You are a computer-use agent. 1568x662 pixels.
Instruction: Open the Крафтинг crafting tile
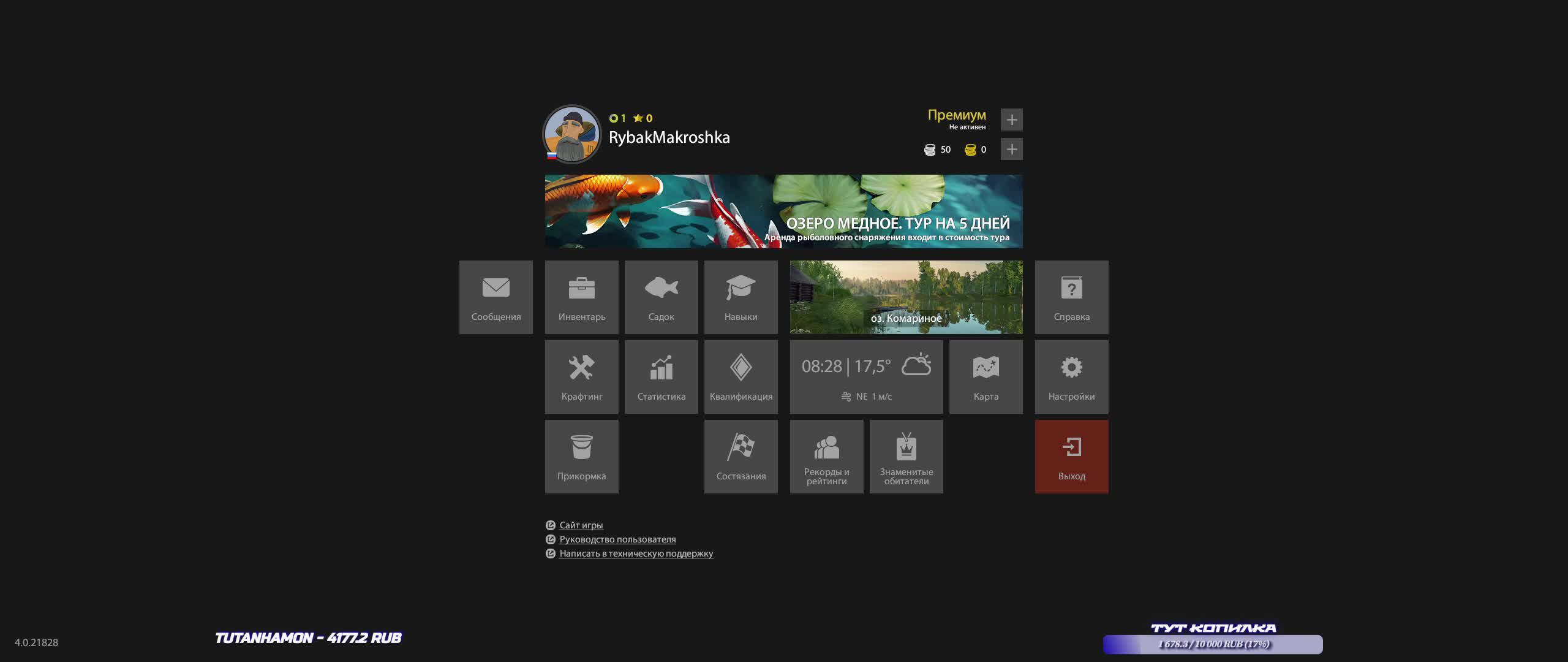(x=581, y=377)
